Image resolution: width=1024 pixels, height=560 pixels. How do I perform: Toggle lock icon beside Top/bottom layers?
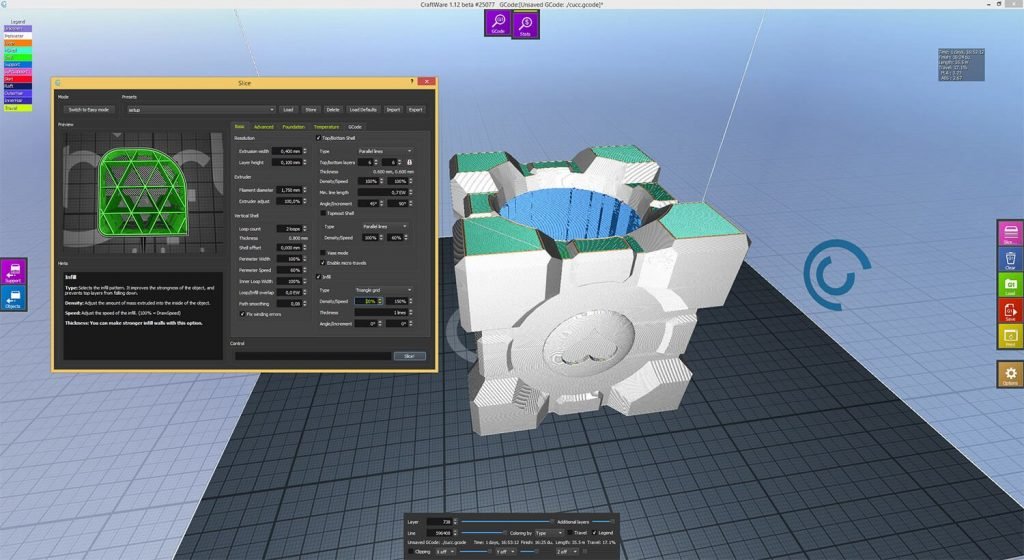tap(409, 162)
